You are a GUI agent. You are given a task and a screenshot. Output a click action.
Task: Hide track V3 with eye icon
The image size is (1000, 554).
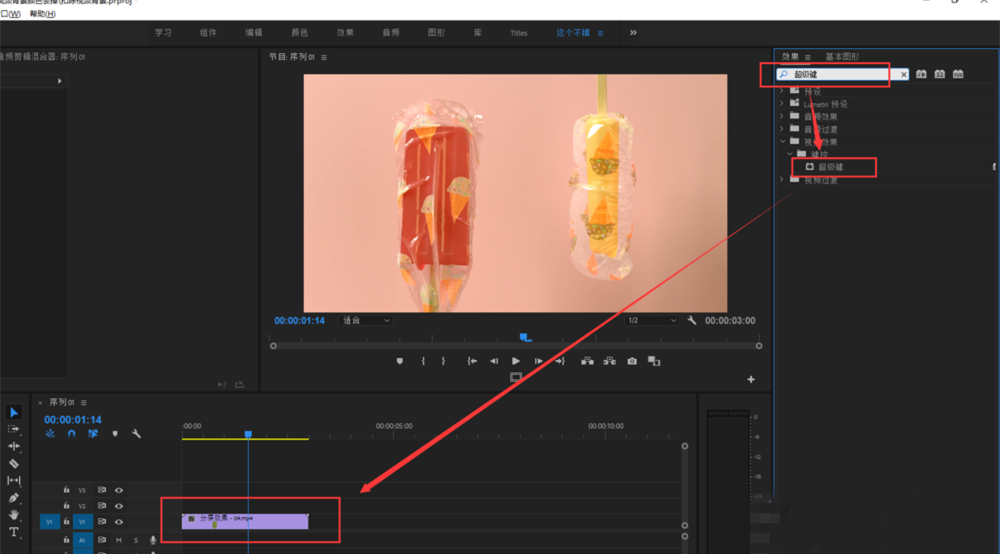[119, 490]
